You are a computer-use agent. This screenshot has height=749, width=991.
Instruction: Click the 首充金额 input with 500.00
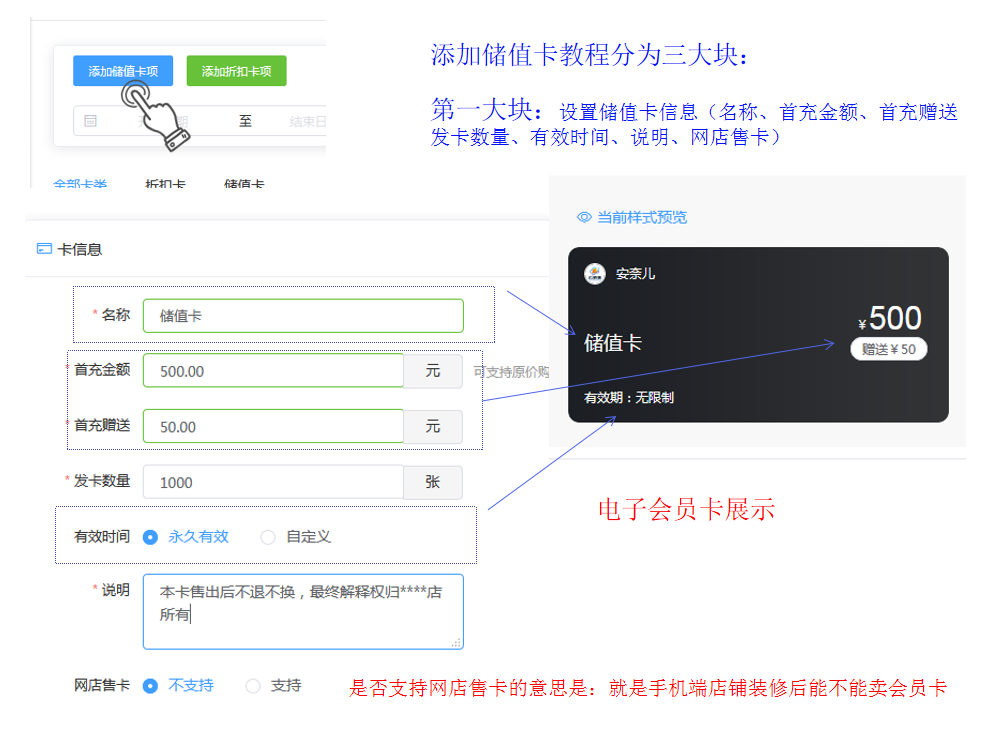coord(273,370)
